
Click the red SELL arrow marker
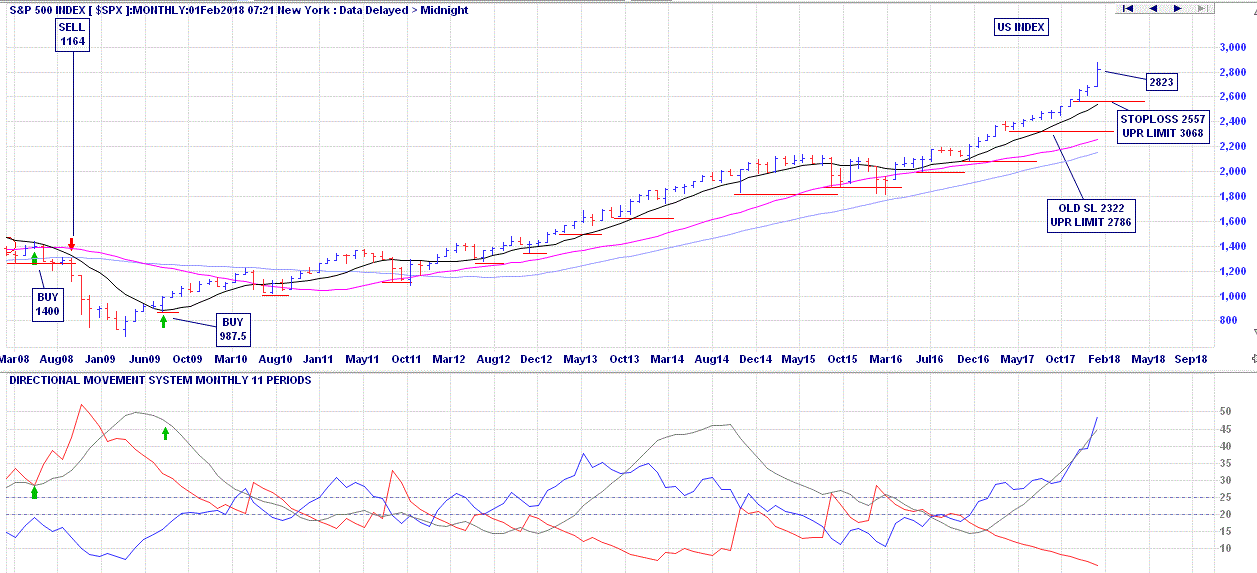72,243
